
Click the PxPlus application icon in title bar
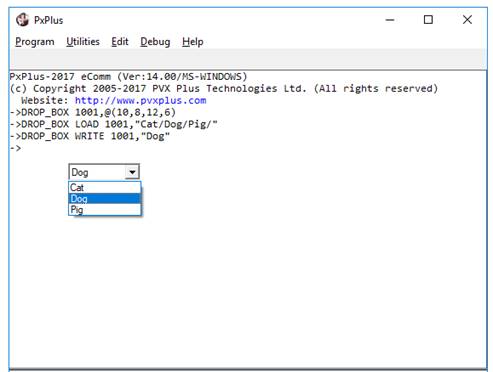pos(22,20)
